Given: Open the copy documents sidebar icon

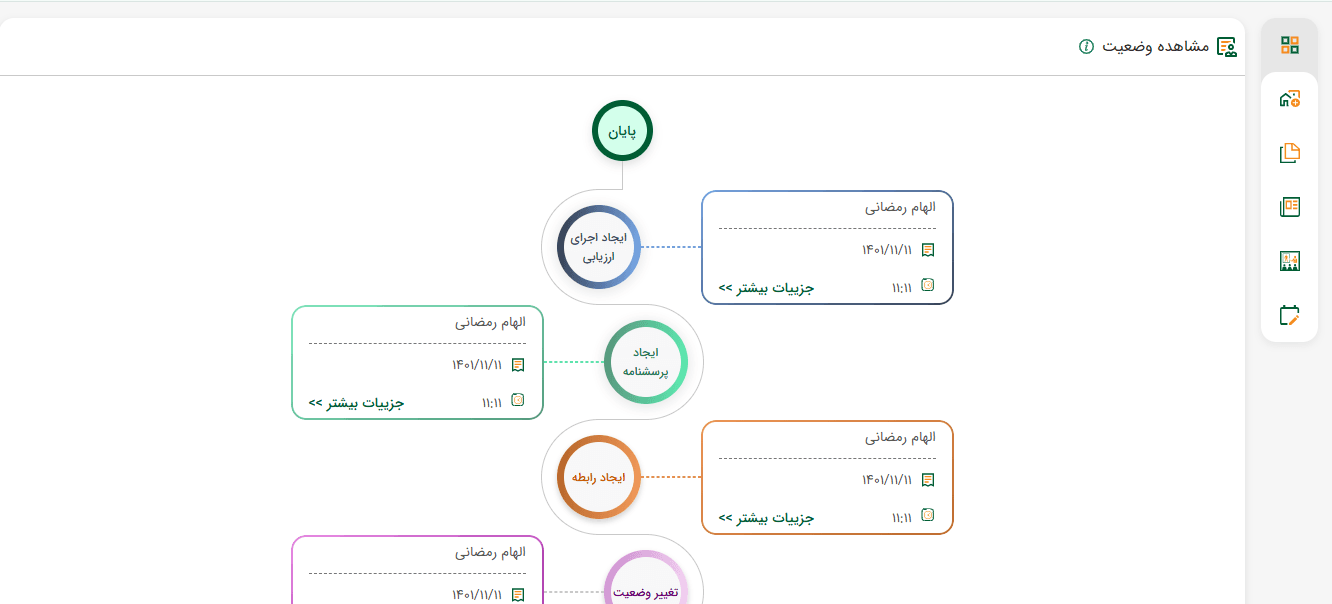Looking at the screenshot, I should (1289, 153).
